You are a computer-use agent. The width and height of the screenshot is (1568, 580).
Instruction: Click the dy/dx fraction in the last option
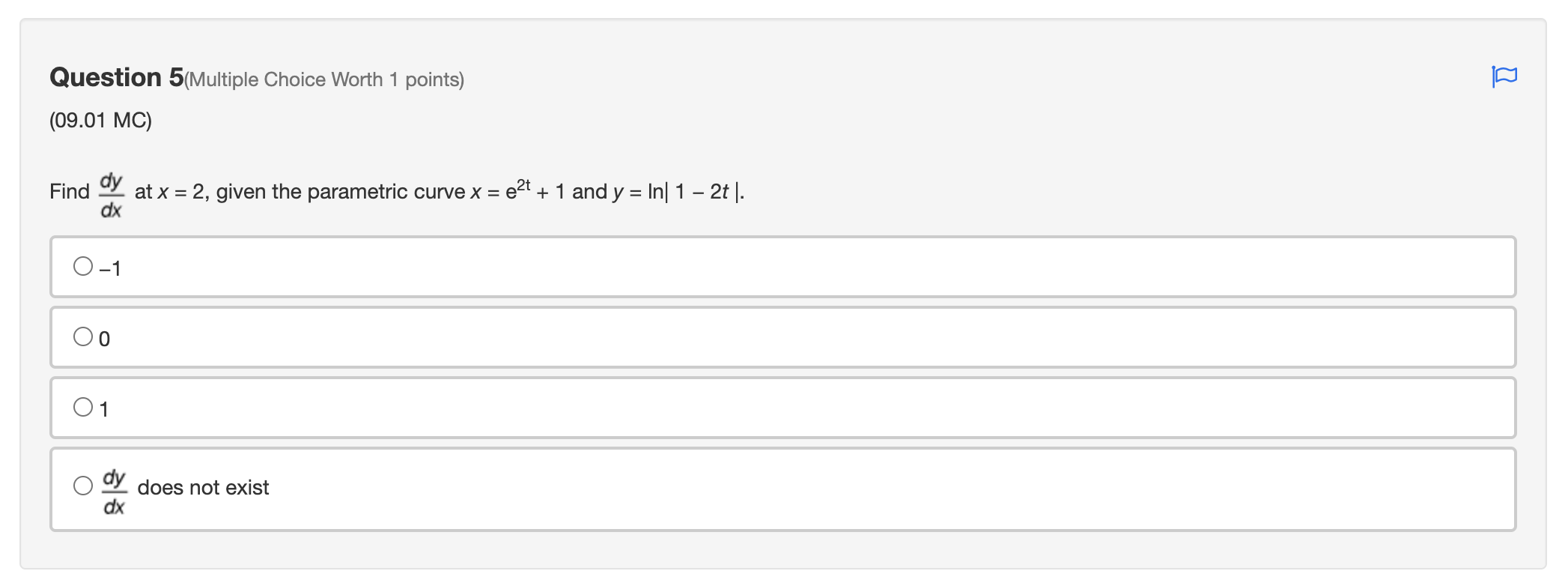(114, 488)
